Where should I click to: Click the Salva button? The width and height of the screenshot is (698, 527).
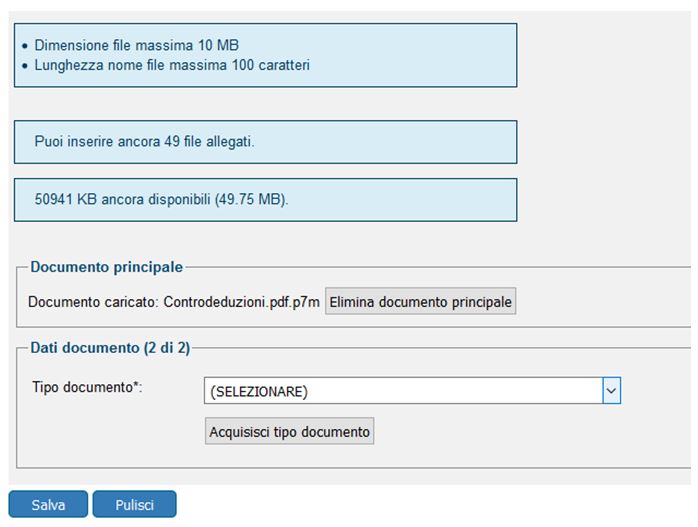pos(48,504)
